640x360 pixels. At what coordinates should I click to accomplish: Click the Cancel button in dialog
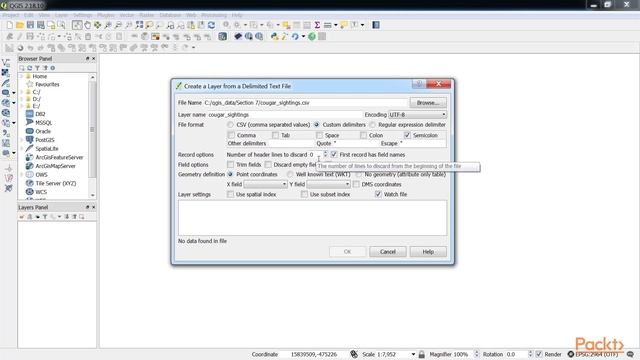(x=387, y=252)
